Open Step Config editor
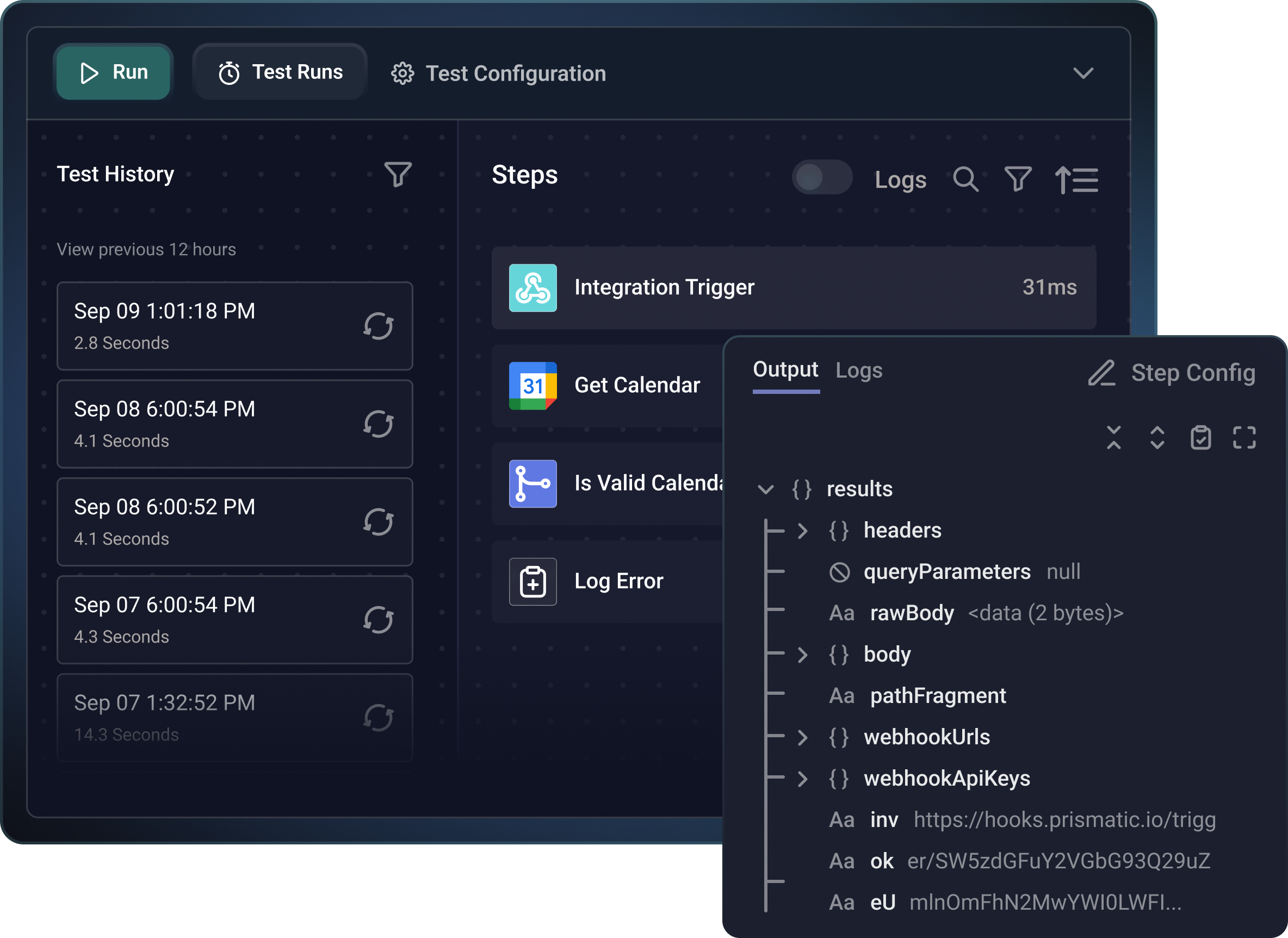The height and width of the screenshot is (938, 1288). 1172,373
